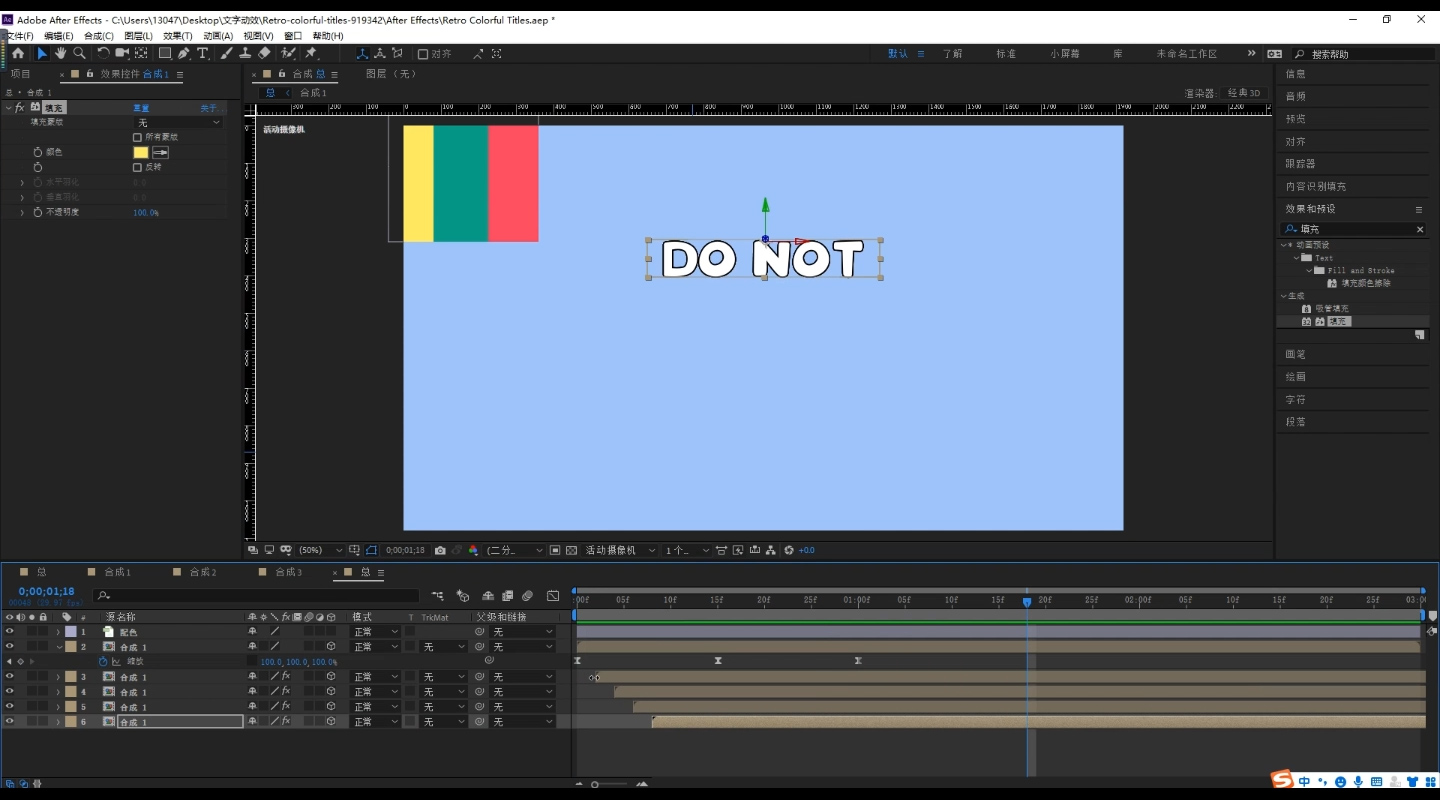Click the timeline layer search field
This screenshot has width=1440, height=800.
[255, 596]
